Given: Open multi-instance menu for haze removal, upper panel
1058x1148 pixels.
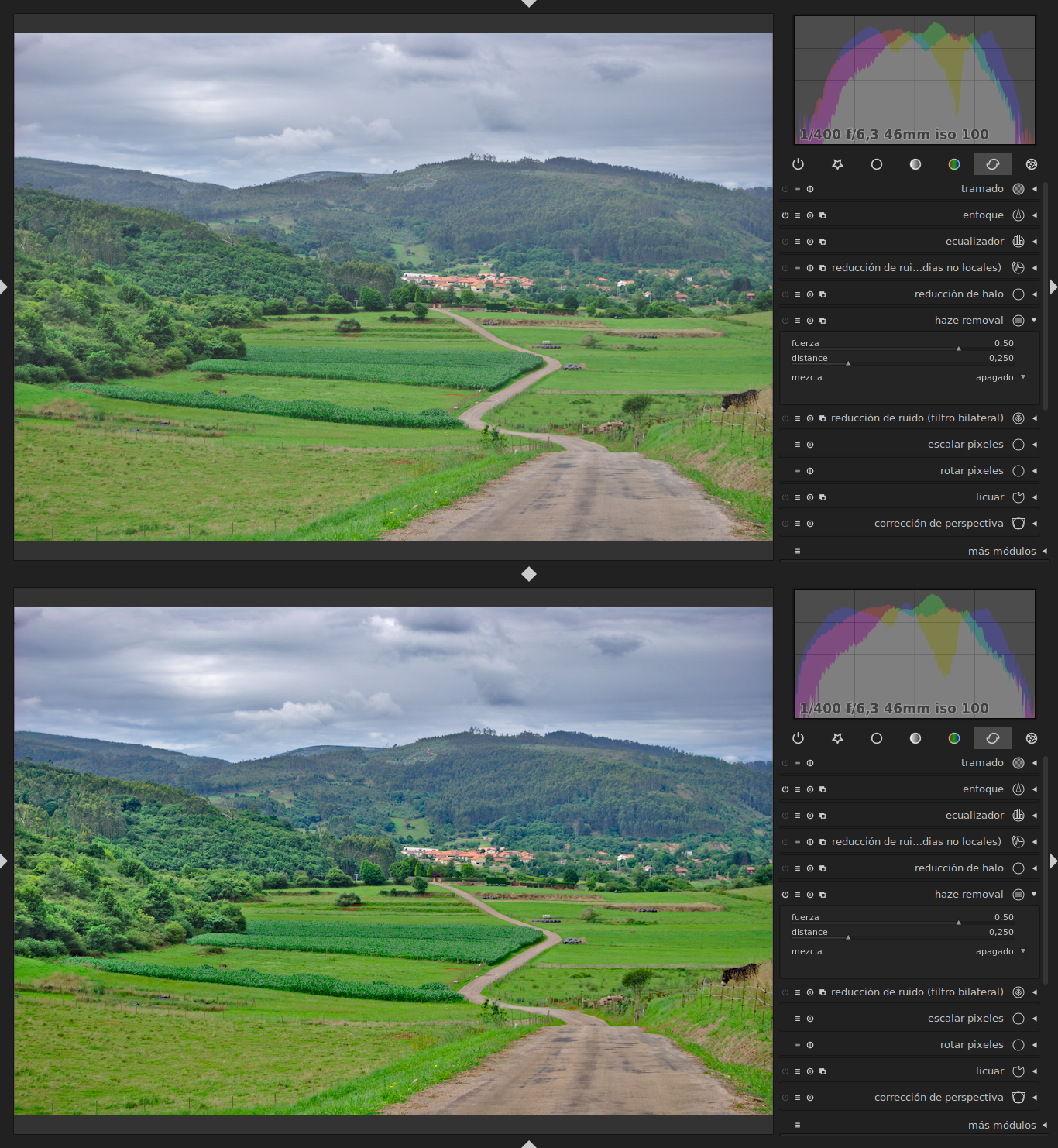Looking at the screenshot, I should coord(823,321).
